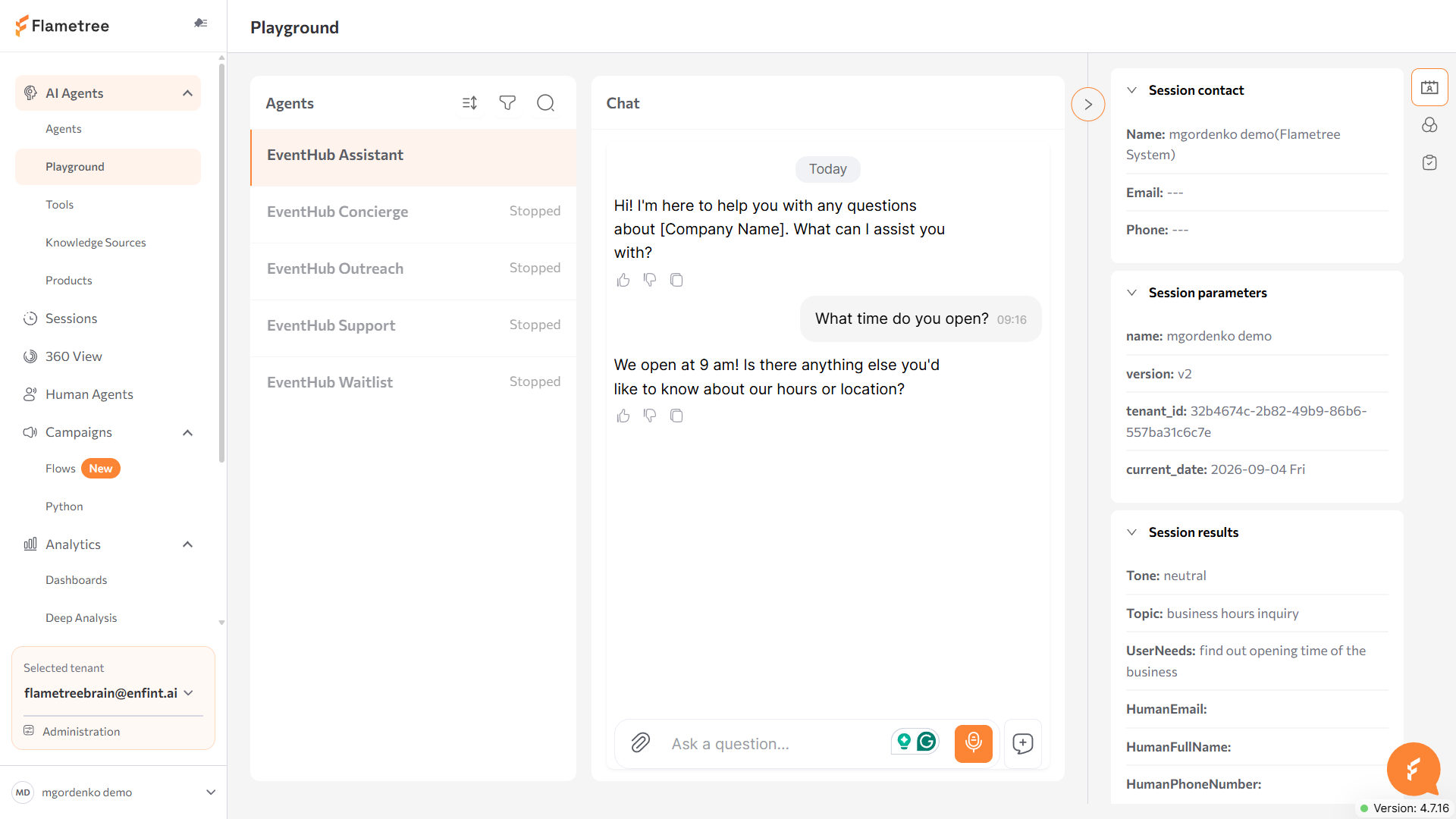Open the contact card icon in right rail

[1429, 88]
